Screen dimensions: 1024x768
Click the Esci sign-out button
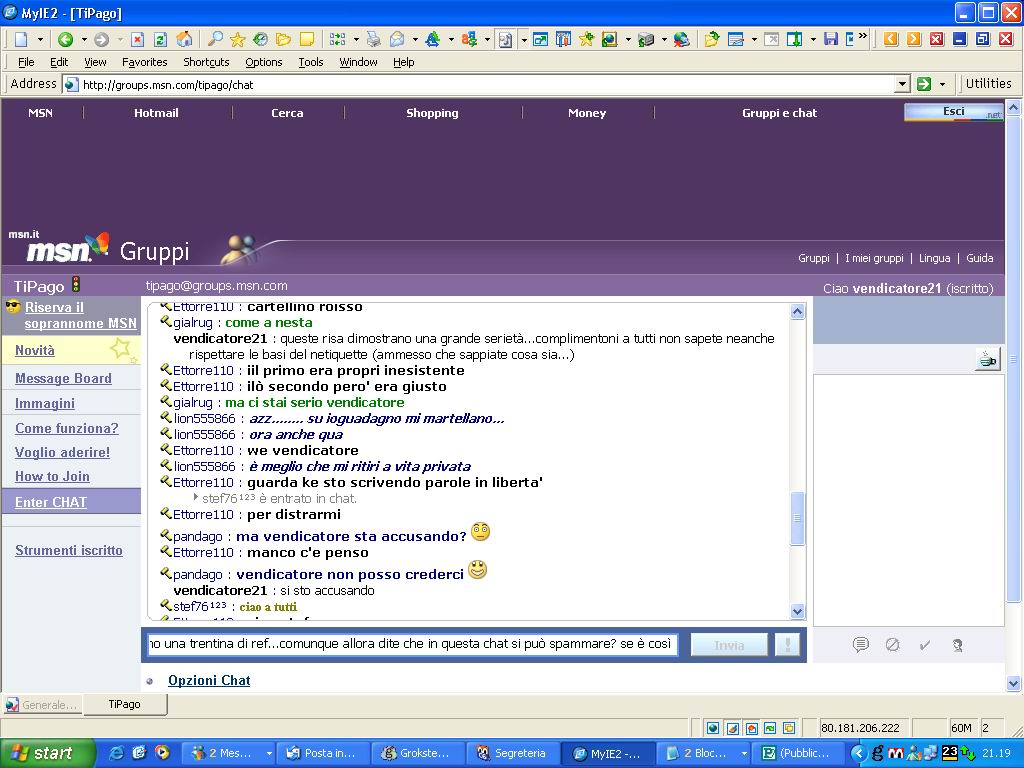pyautogui.click(x=953, y=112)
